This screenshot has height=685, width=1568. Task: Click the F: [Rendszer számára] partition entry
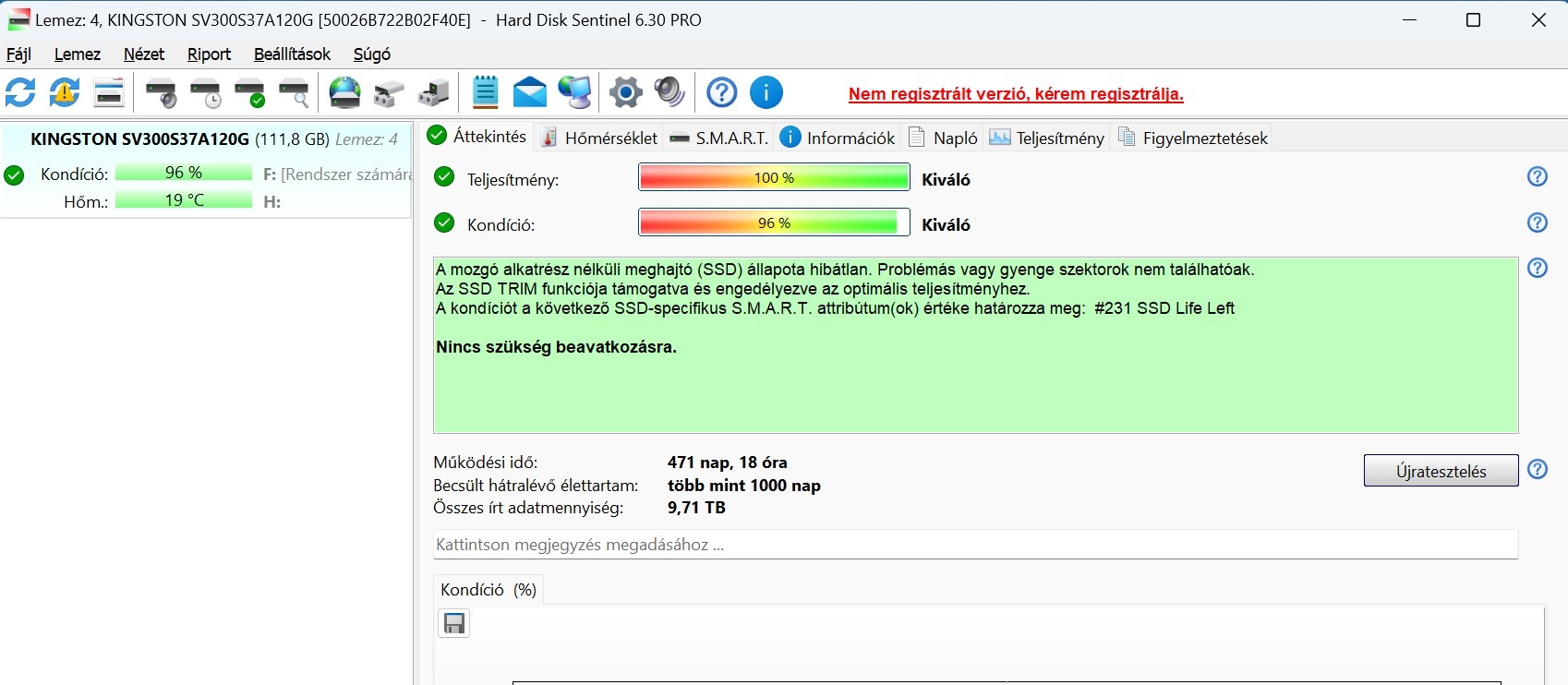[x=336, y=174]
